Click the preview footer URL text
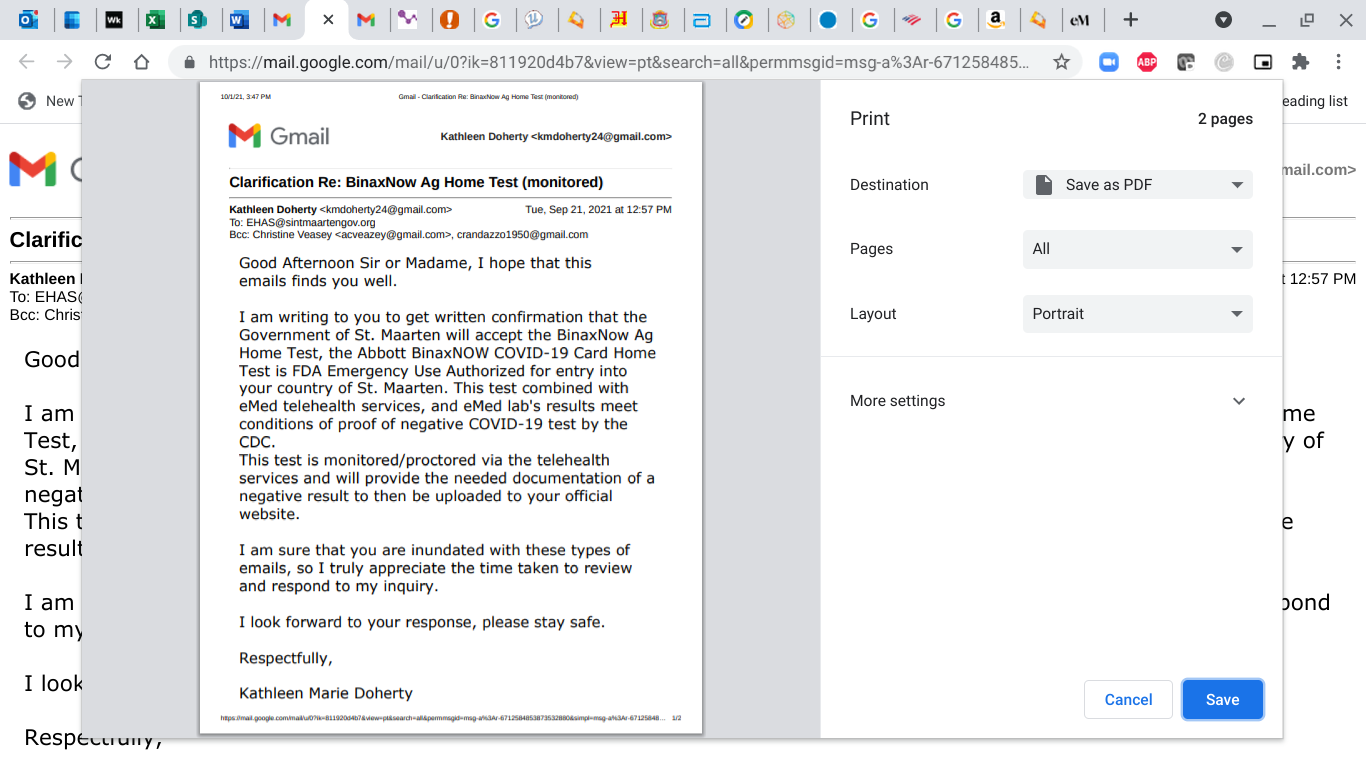 [442, 718]
